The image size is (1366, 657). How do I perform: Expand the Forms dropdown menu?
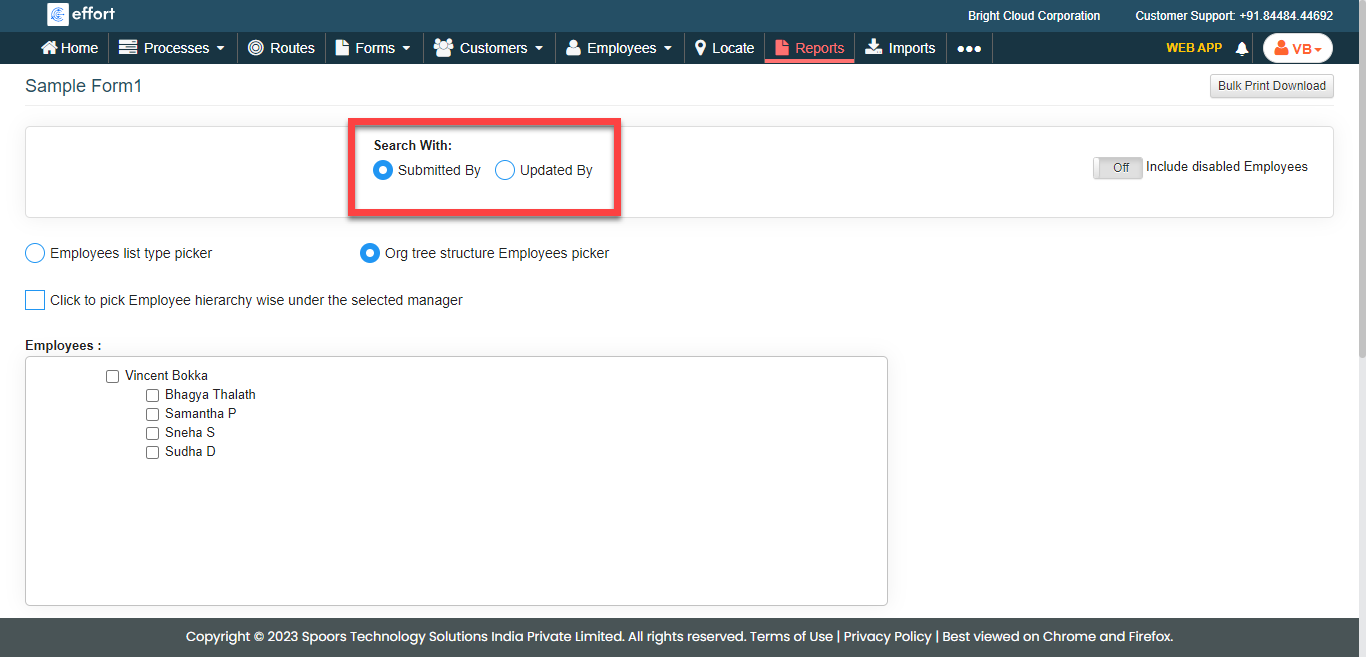tap(373, 48)
